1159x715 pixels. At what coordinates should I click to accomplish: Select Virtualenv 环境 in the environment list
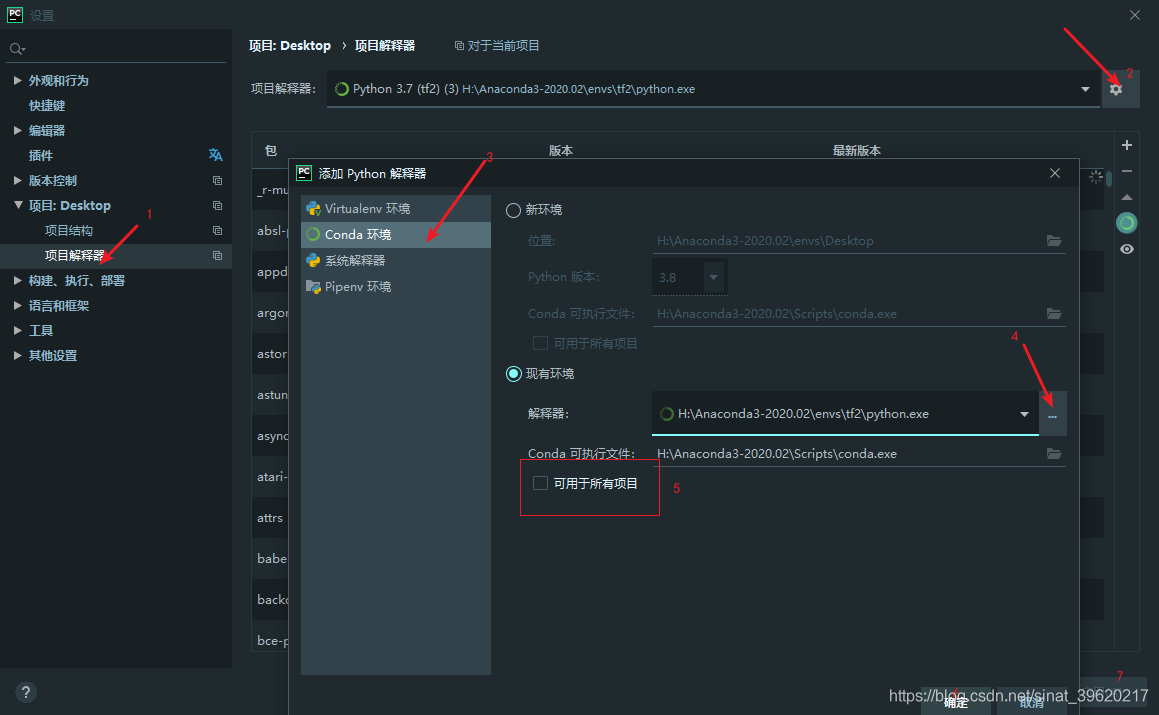click(395, 209)
